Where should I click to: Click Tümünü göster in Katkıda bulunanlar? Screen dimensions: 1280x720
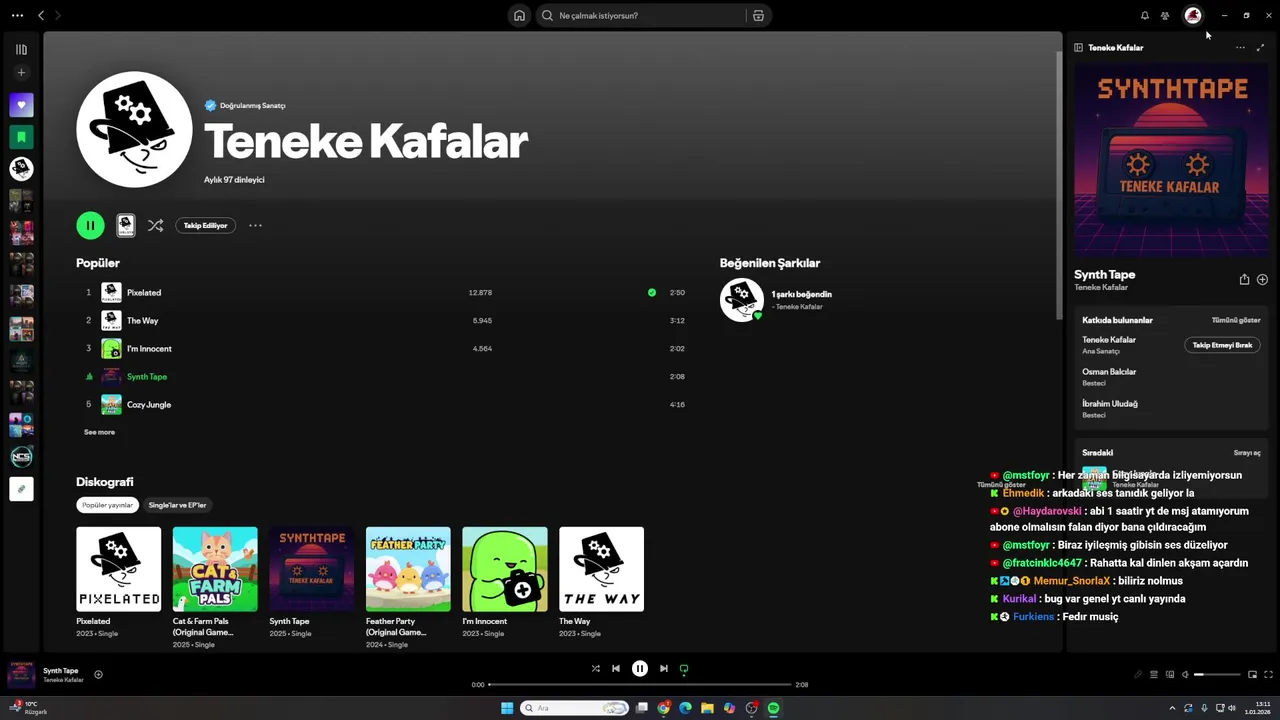1236,320
